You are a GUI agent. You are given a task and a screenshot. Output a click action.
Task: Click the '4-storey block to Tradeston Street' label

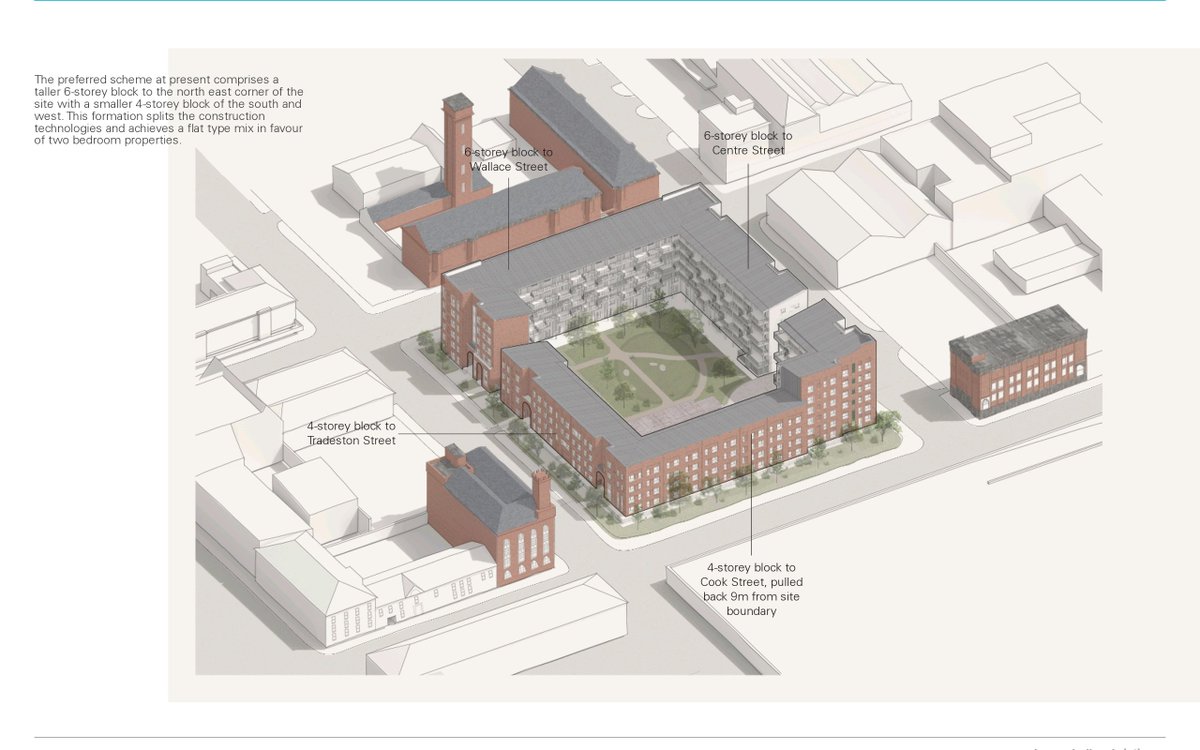[x=351, y=433]
